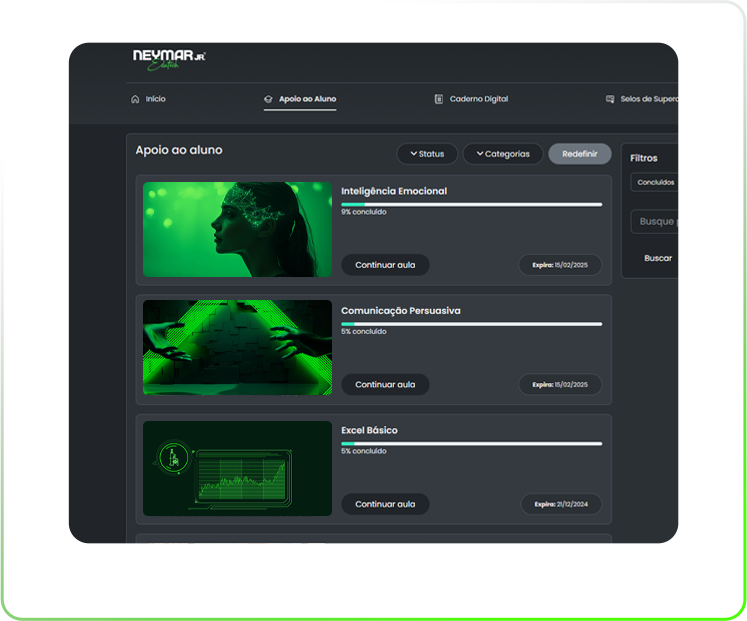Click the Redefinir button

580,154
